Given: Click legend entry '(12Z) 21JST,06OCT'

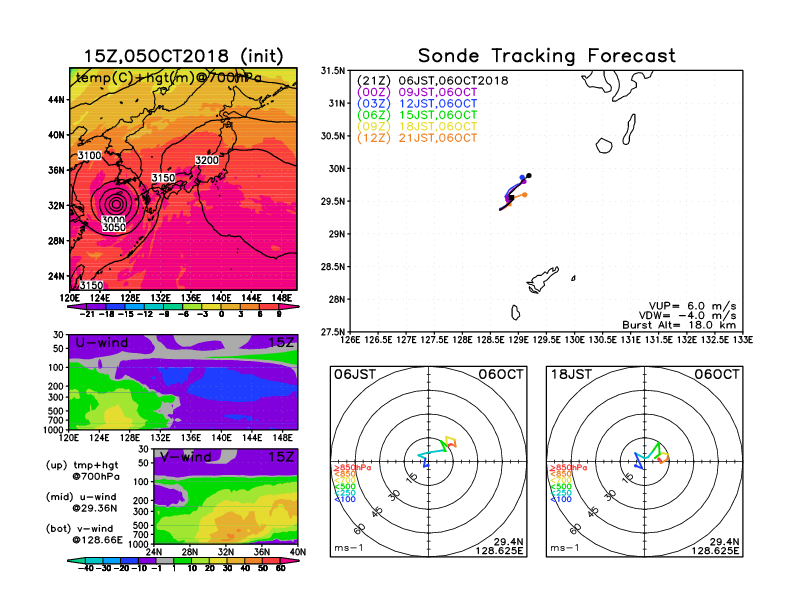Looking at the screenshot, I should (417, 138).
